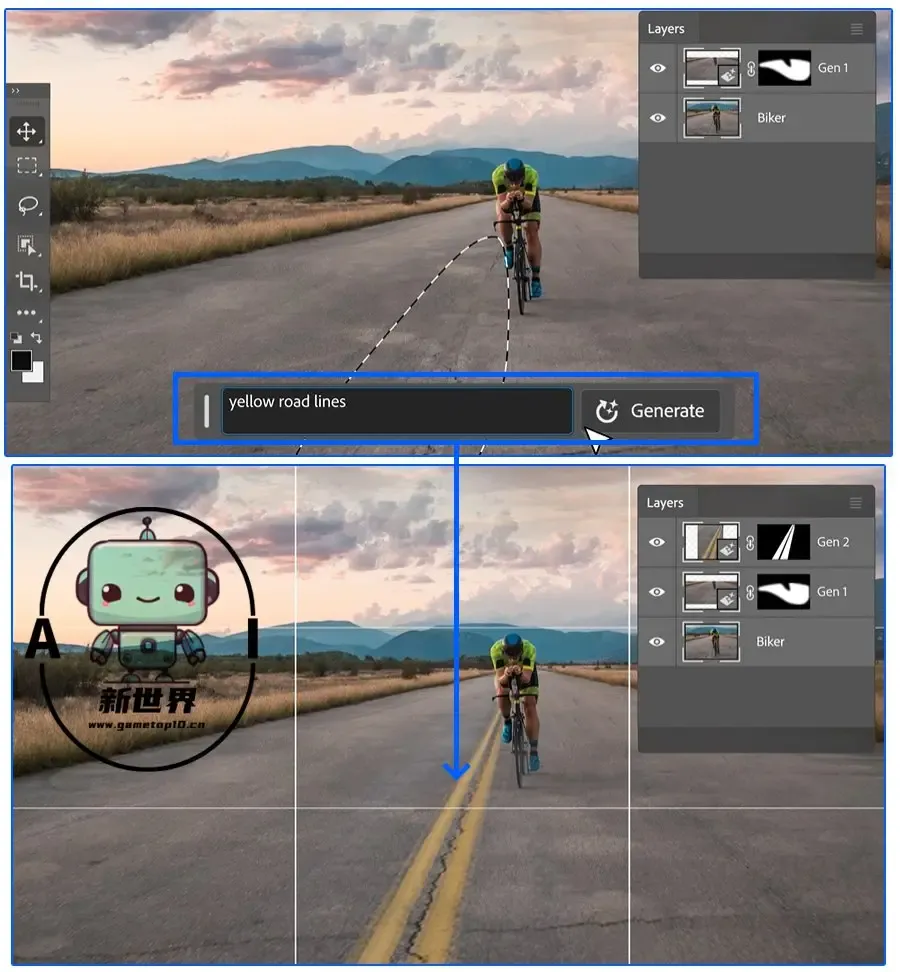900x972 pixels.
Task: Select the Move tool
Action: [x=27, y=131]
